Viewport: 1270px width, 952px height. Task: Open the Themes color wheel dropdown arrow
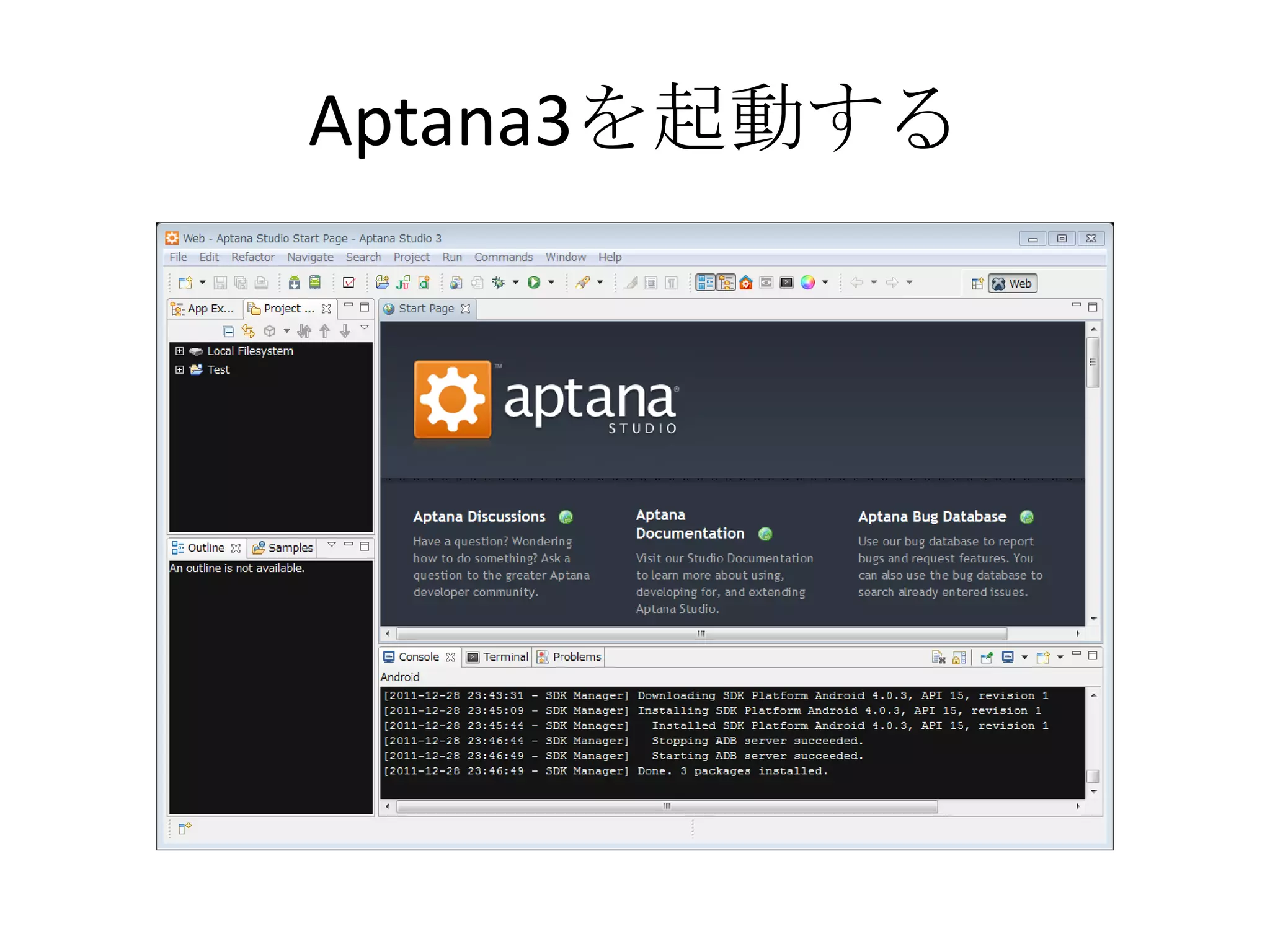825,283
